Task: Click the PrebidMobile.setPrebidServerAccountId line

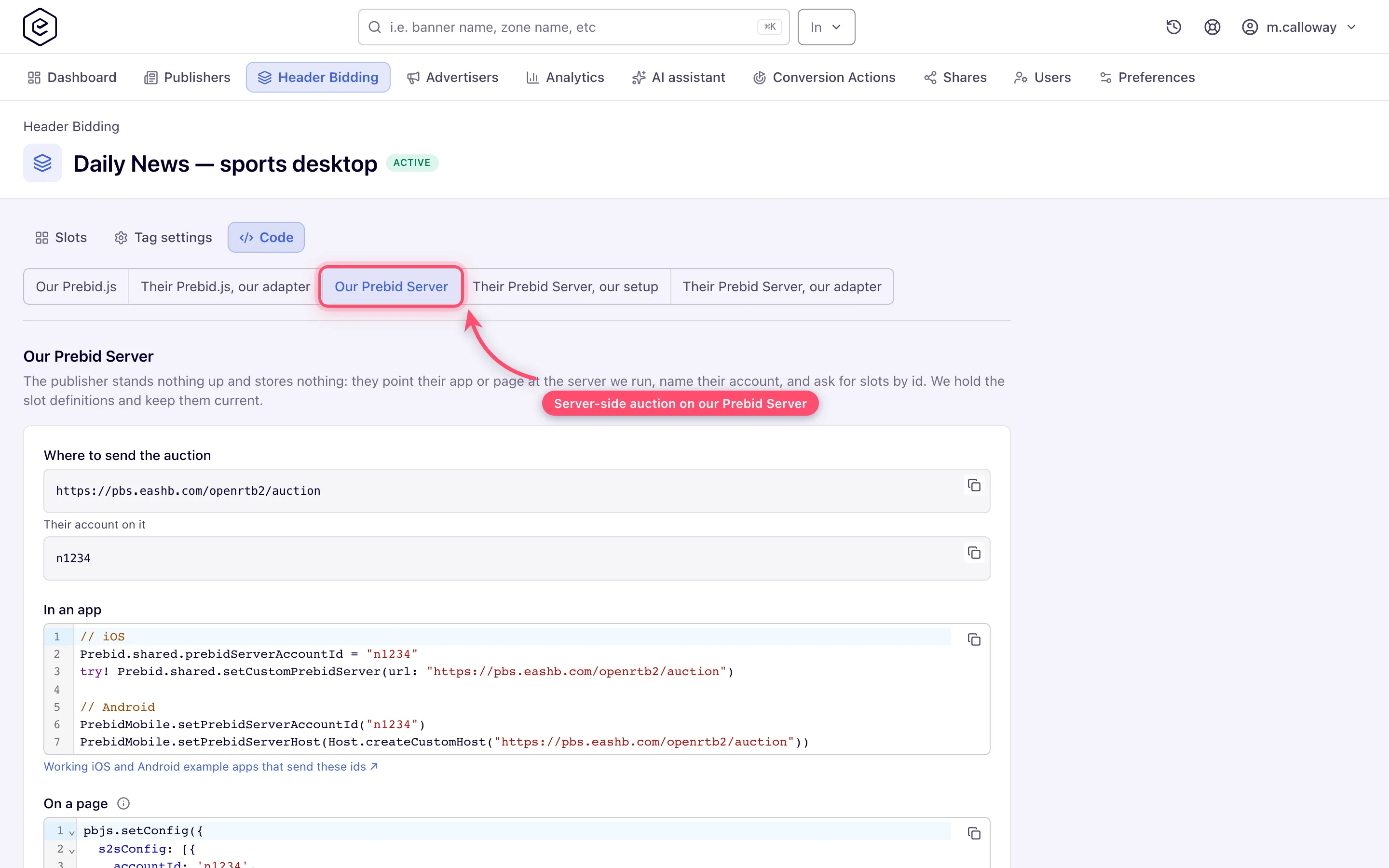Action: click(x=253, y=724)
